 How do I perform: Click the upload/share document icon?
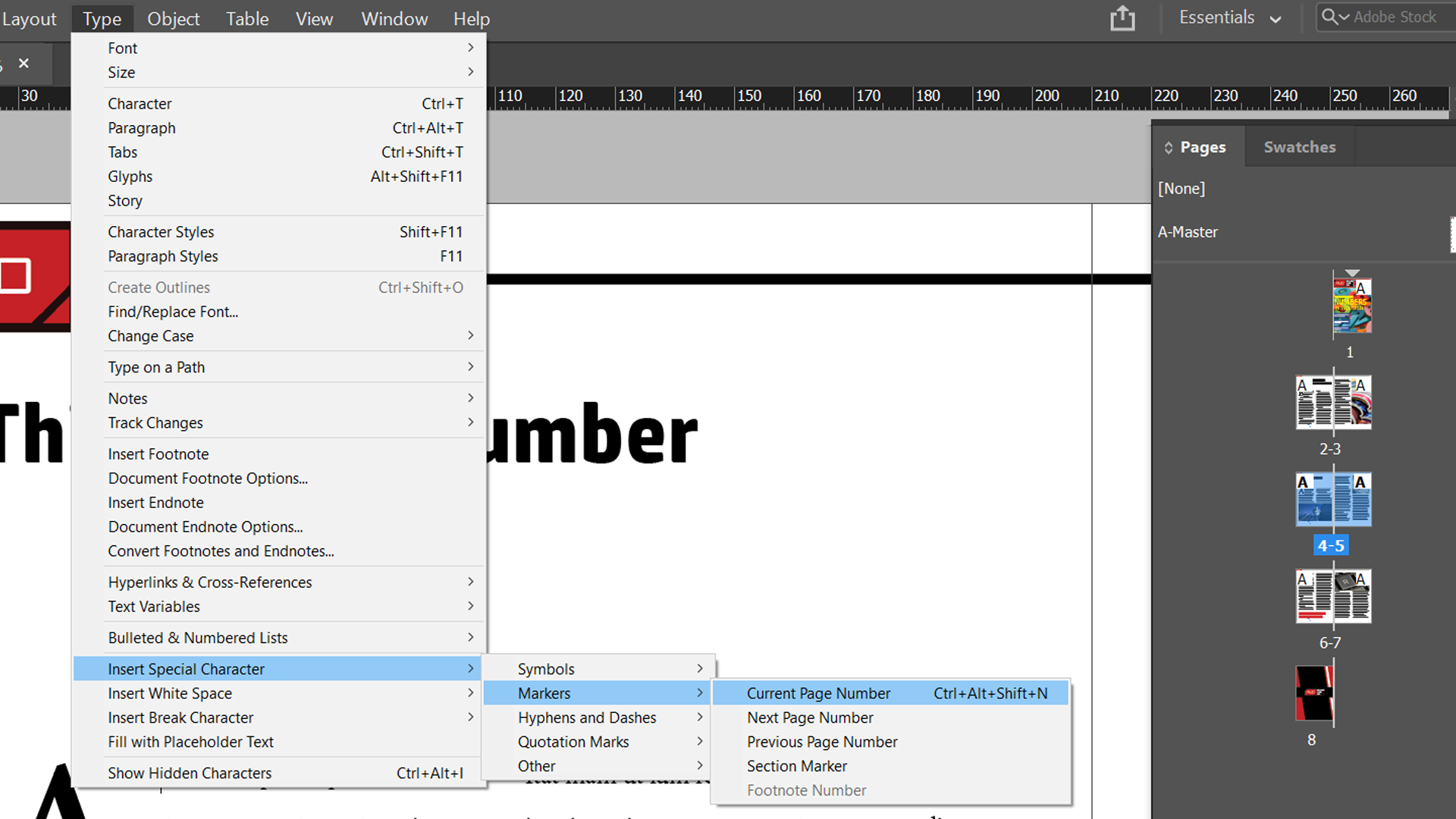[1122, 18]
